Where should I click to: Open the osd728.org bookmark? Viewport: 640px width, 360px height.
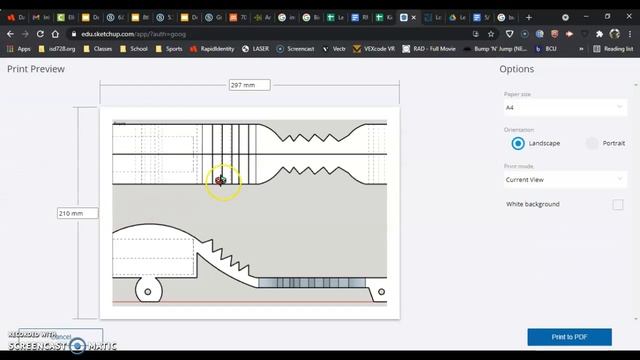(57, 49)
